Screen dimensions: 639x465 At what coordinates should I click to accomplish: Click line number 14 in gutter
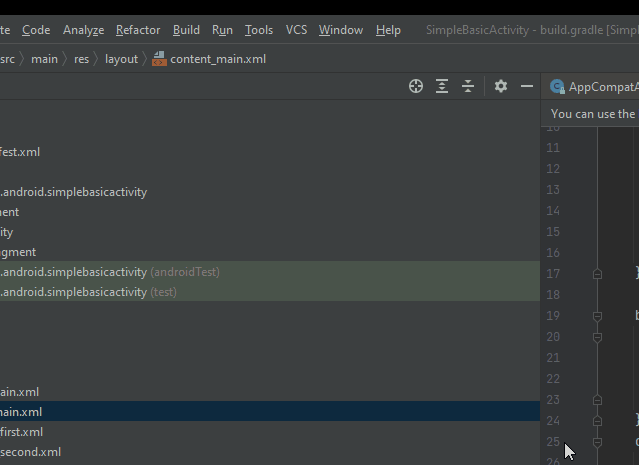click(553, 211)
